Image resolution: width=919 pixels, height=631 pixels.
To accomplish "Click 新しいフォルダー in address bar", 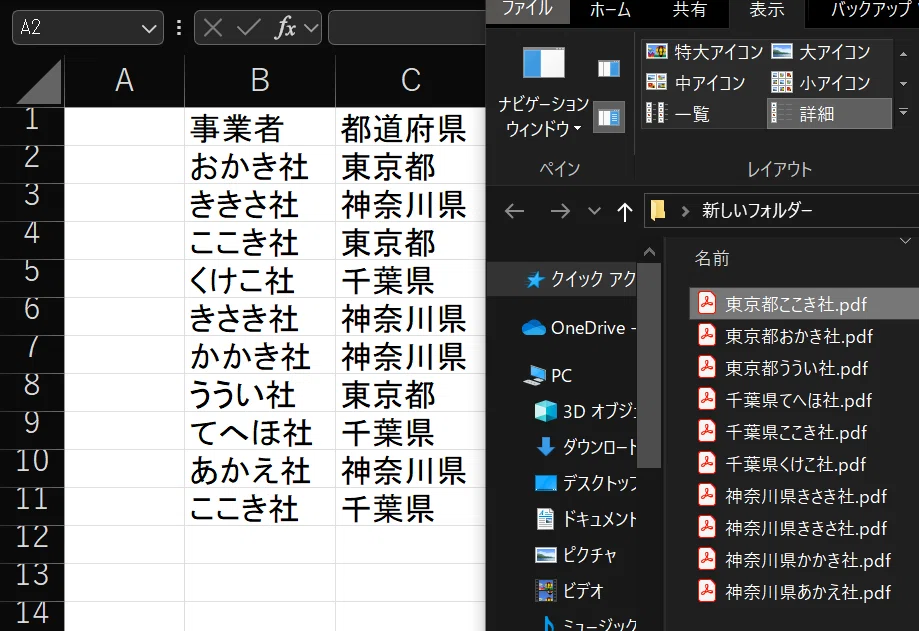I will pyautogui.click(x=757, y=210).
